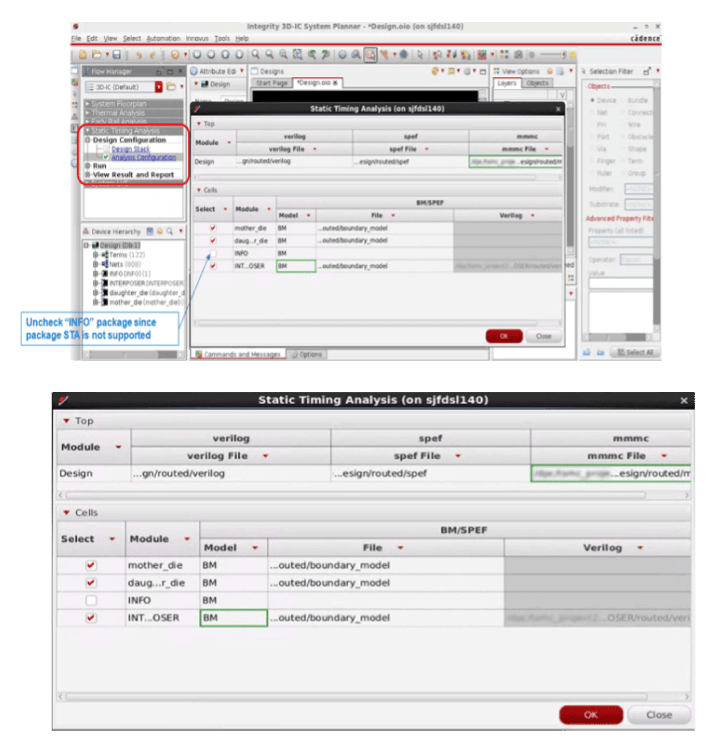
Task: Click the red icon beside 3D-IC (Default) combo
Action: pyautogui.click(x=160, y=87)
